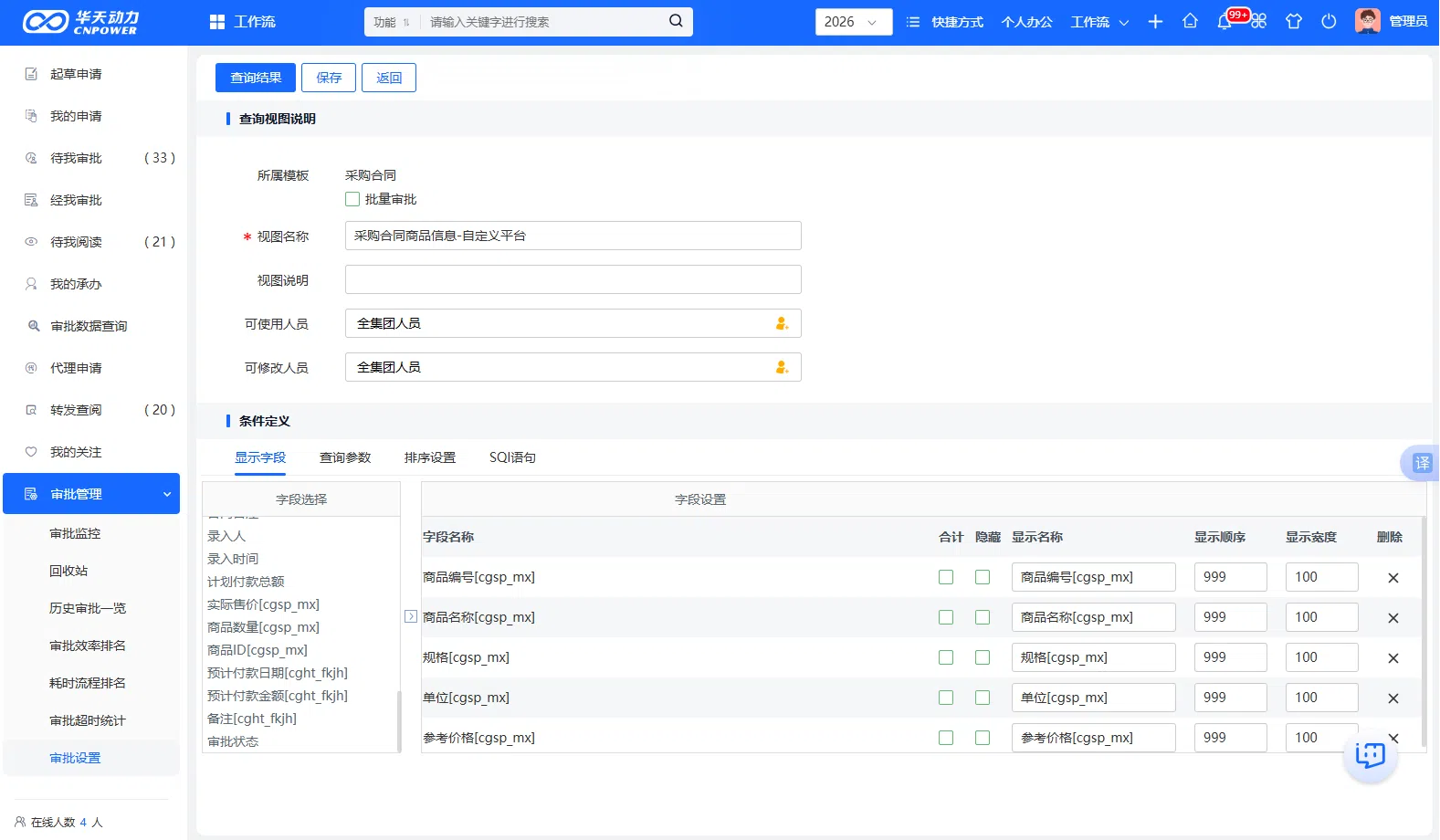
Task: Click the field settings table scrollbar
Action: point(1423,632)
